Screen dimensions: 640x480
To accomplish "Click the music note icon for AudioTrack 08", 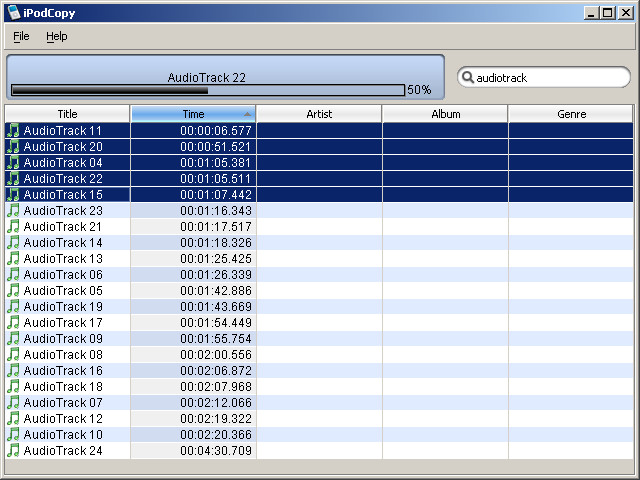I will (13, 354).
